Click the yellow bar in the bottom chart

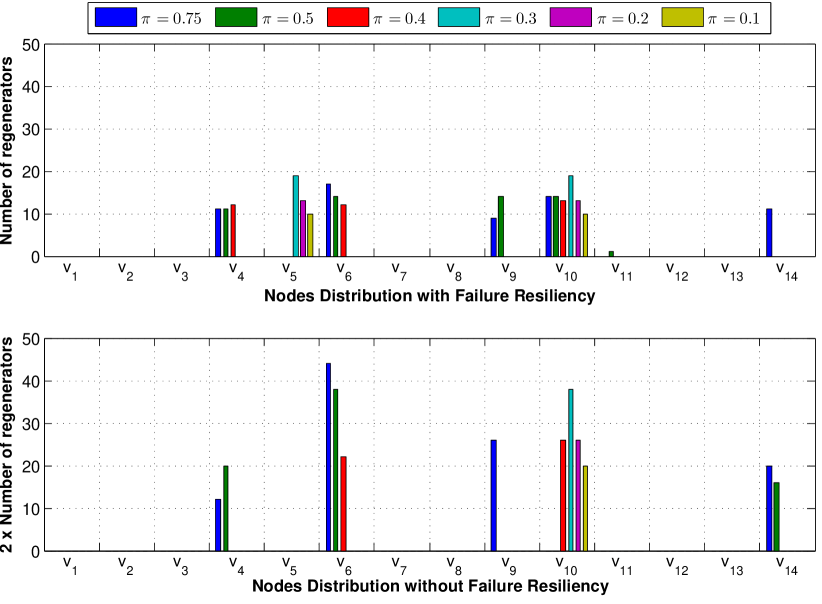585,508
